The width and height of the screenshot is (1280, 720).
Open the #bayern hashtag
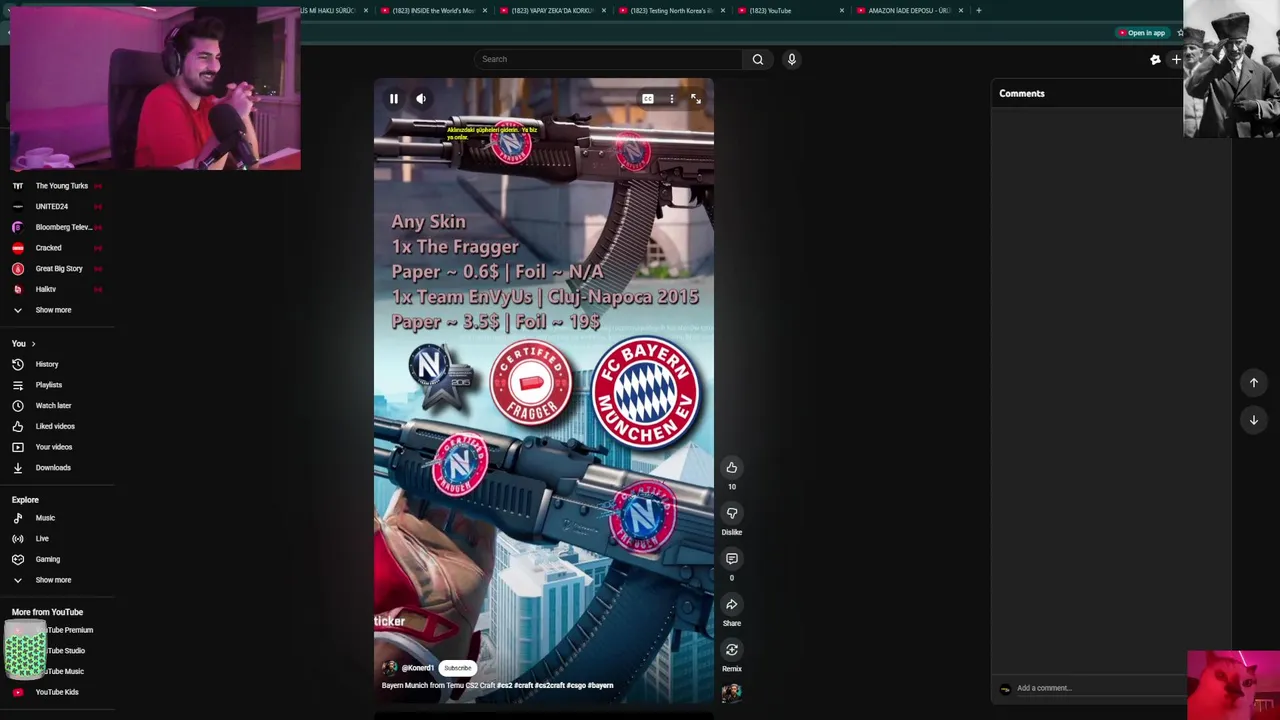tap(600, 686)
